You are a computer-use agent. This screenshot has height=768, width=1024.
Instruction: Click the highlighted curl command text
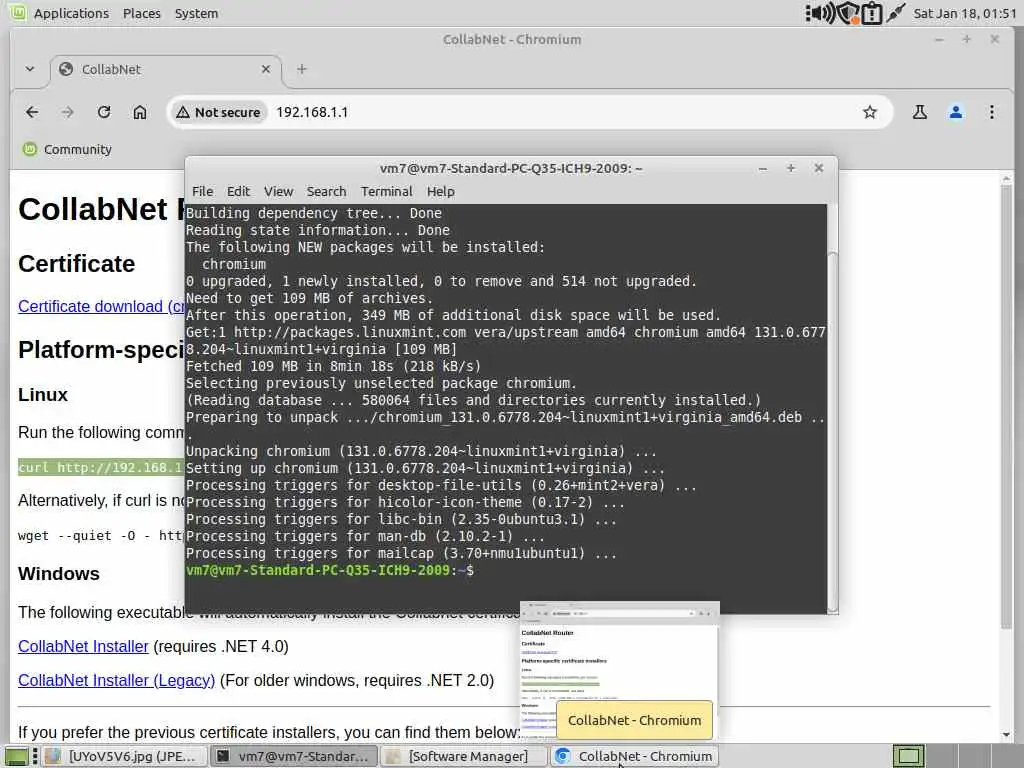(x=101, y=468)
